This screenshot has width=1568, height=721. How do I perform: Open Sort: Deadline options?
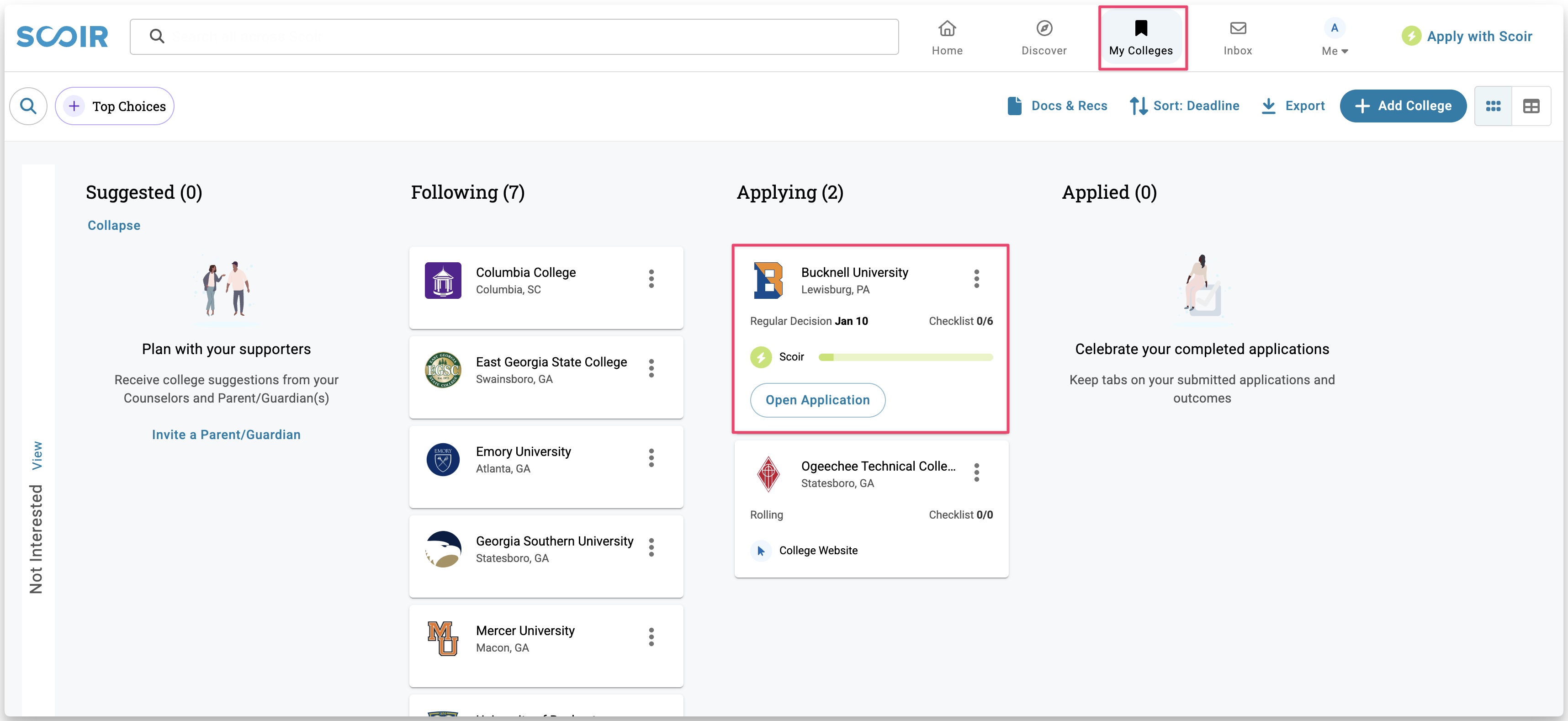(x=1184, y=106)
